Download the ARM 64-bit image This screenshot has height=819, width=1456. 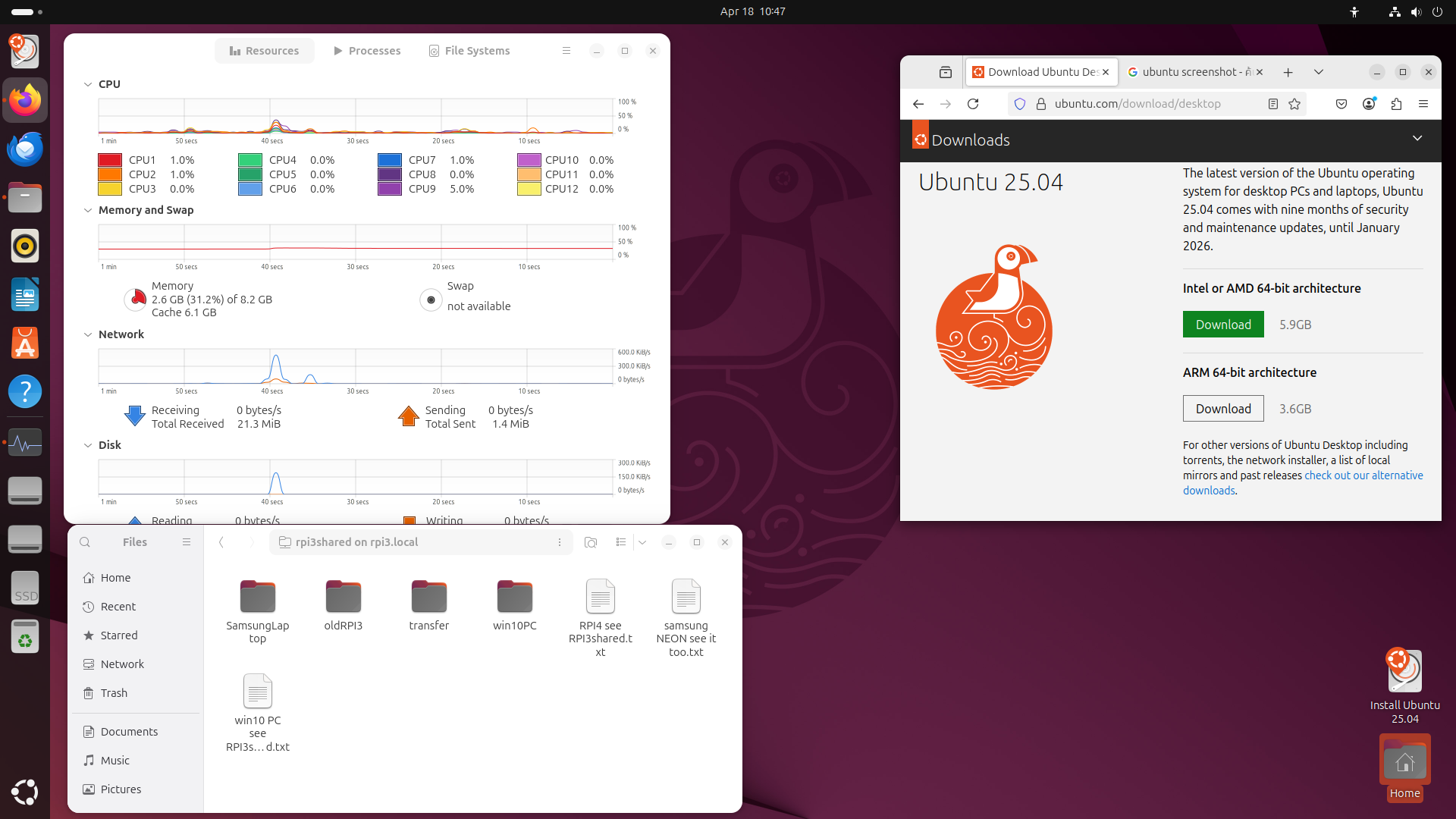coord(1223,409)
